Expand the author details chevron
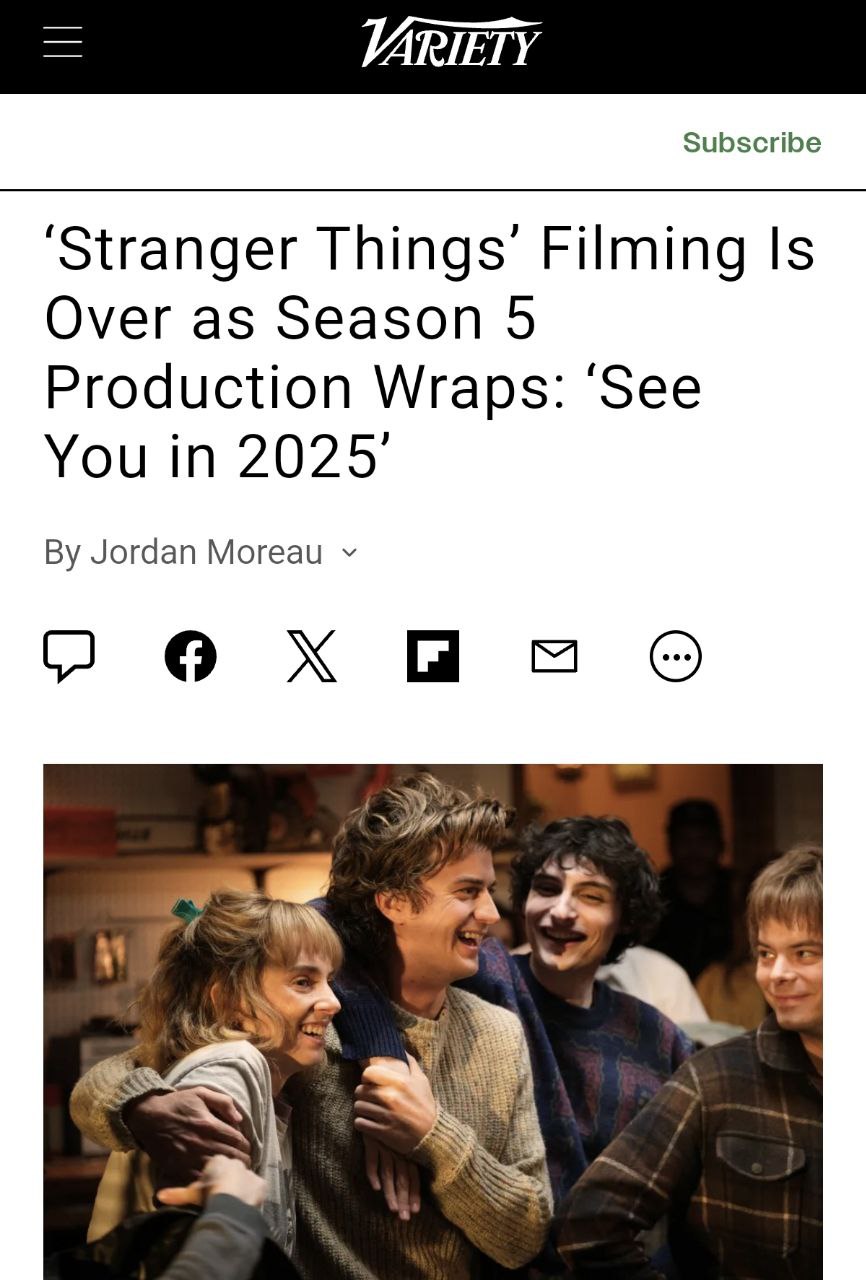The image size is (866, 1280). 348,551
